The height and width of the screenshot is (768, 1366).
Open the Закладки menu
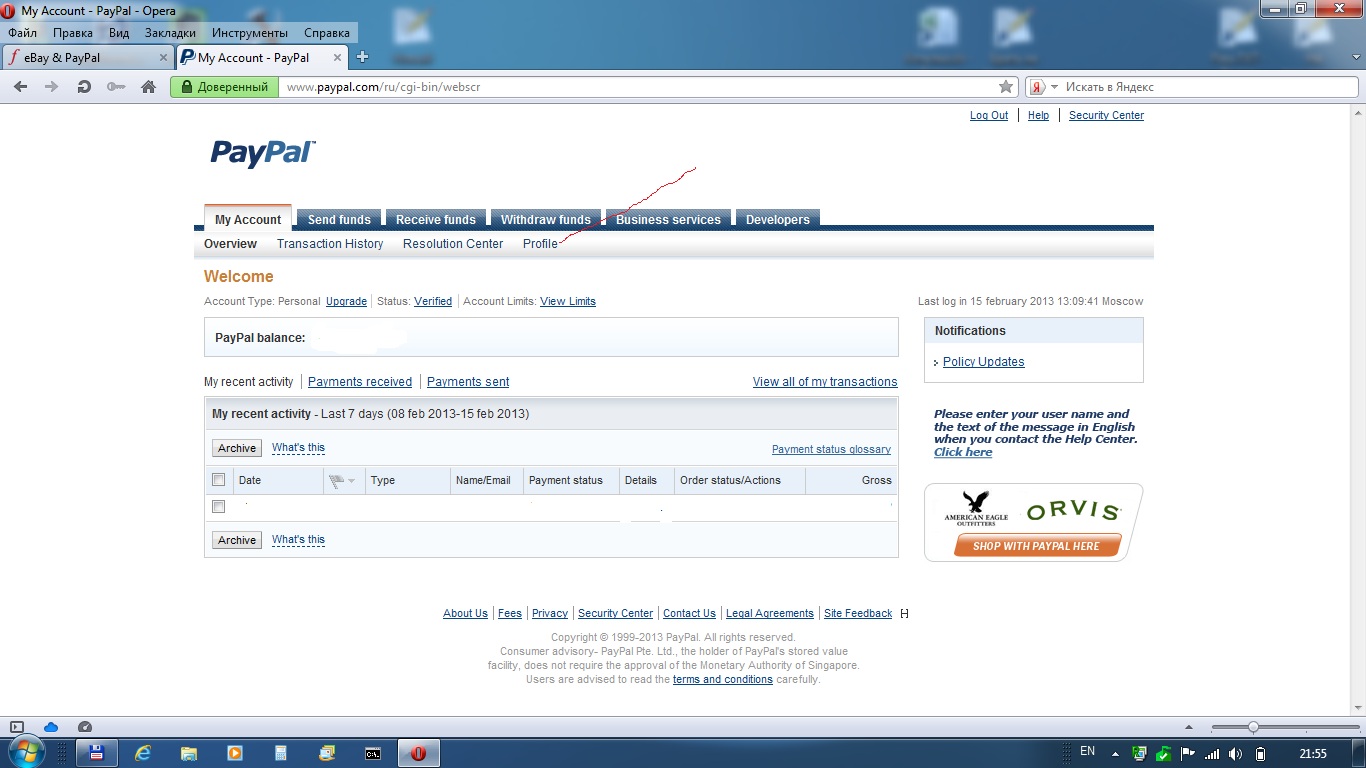click(170, 33)
